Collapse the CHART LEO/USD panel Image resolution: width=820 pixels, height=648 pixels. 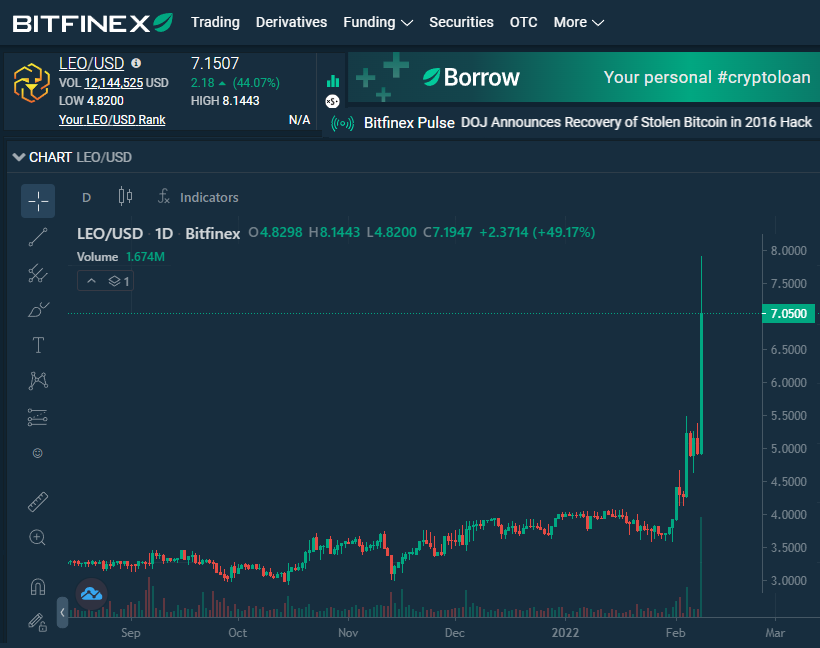click(x=19, y=157)
